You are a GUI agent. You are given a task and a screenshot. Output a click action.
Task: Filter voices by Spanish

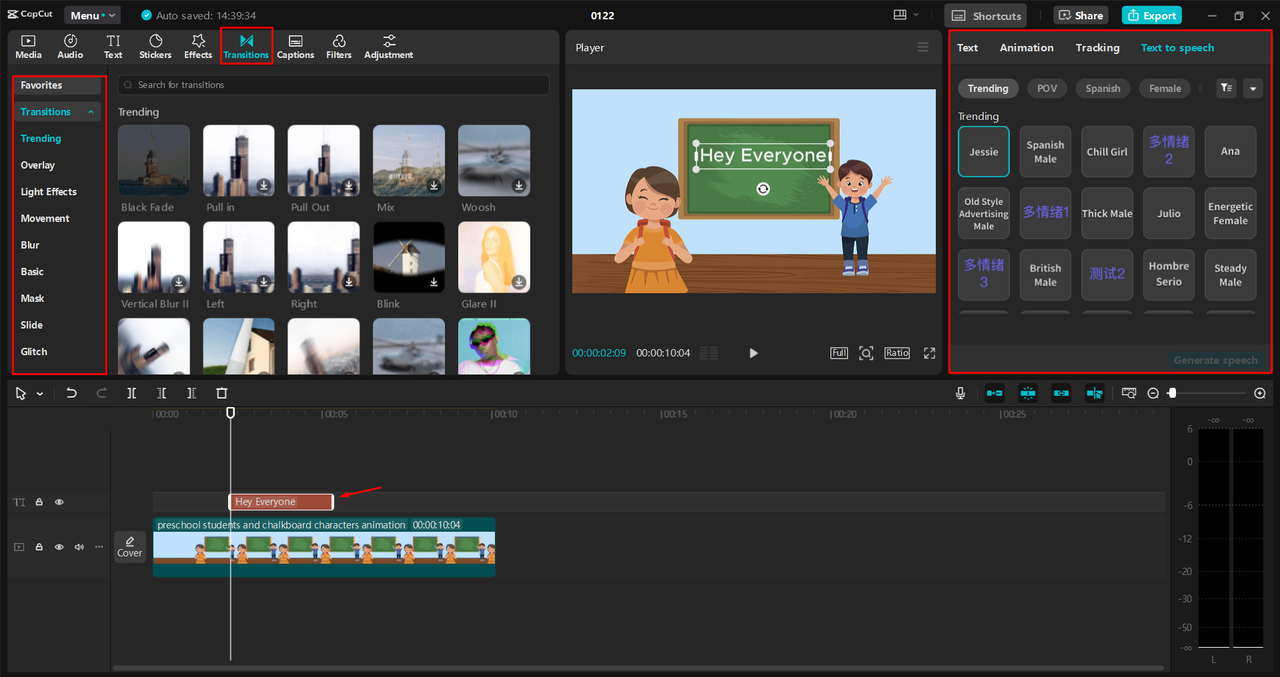1103,88
